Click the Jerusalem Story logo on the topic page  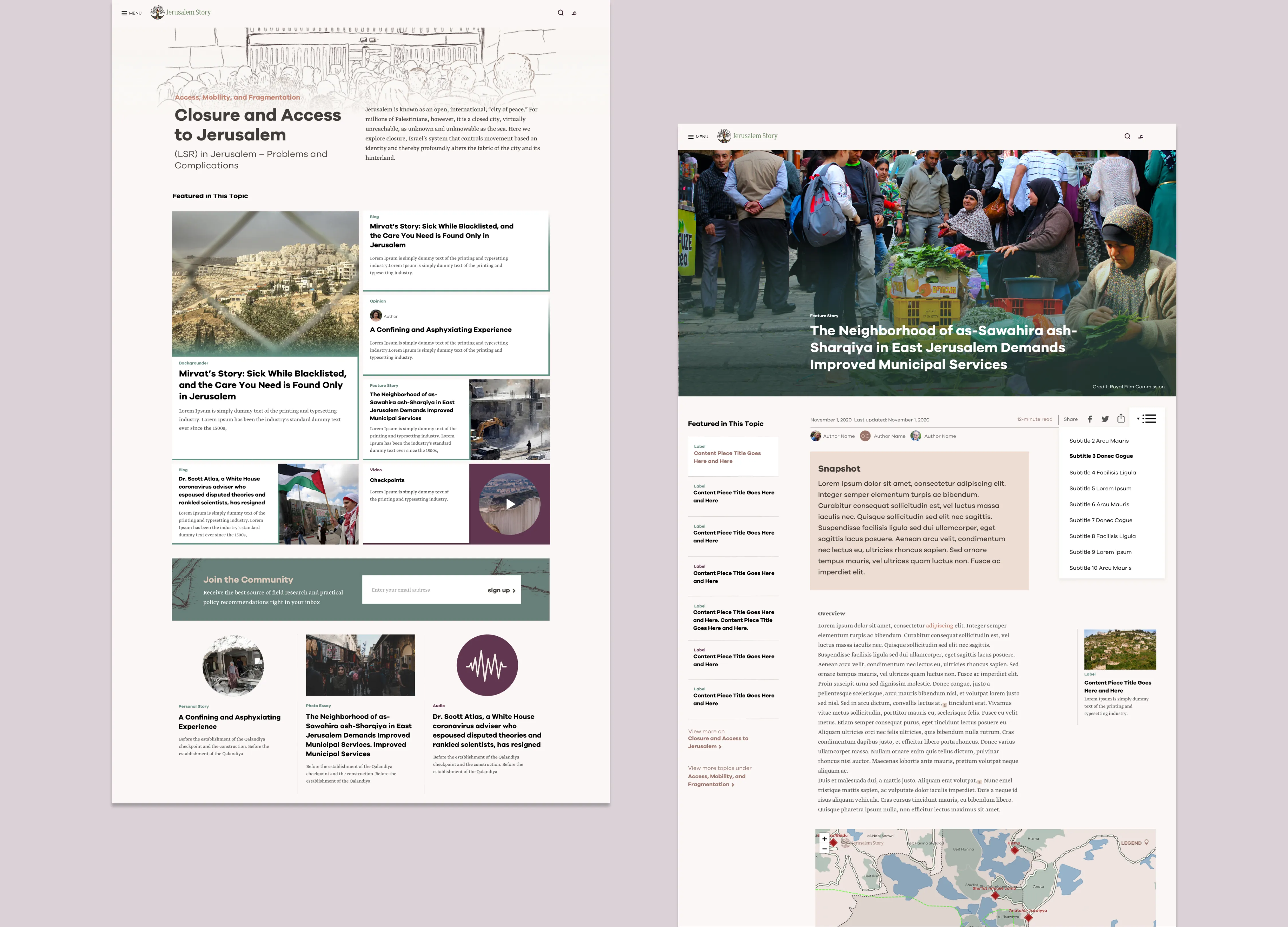point(181,12)
